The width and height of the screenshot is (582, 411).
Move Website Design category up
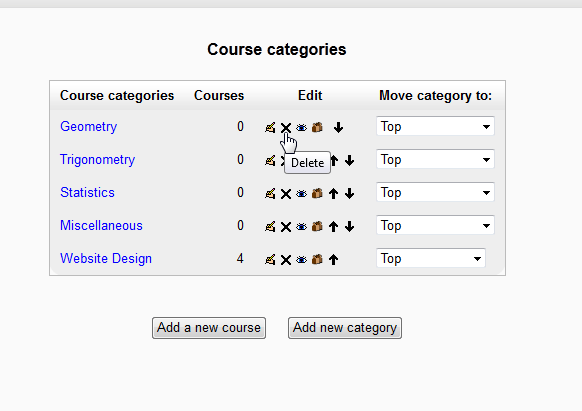[x=334, y=260]
